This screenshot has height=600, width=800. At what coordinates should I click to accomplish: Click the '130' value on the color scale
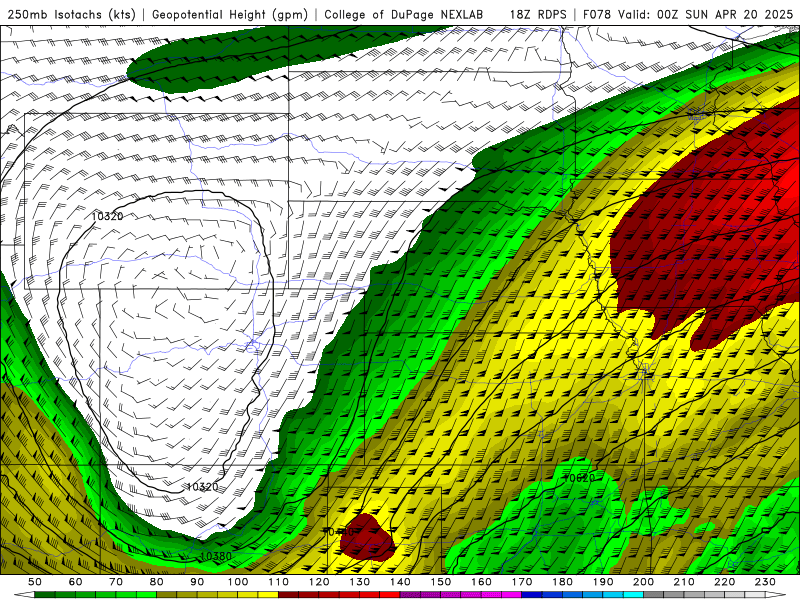[360, 582]
